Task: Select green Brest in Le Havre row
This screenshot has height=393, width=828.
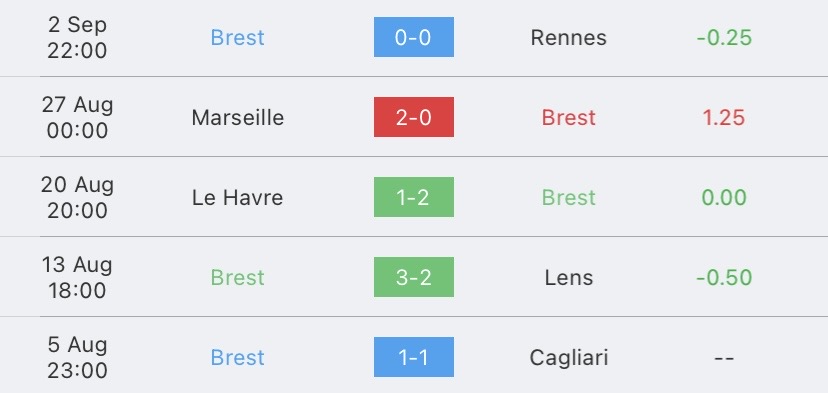Action: click(x=569, y=198)
